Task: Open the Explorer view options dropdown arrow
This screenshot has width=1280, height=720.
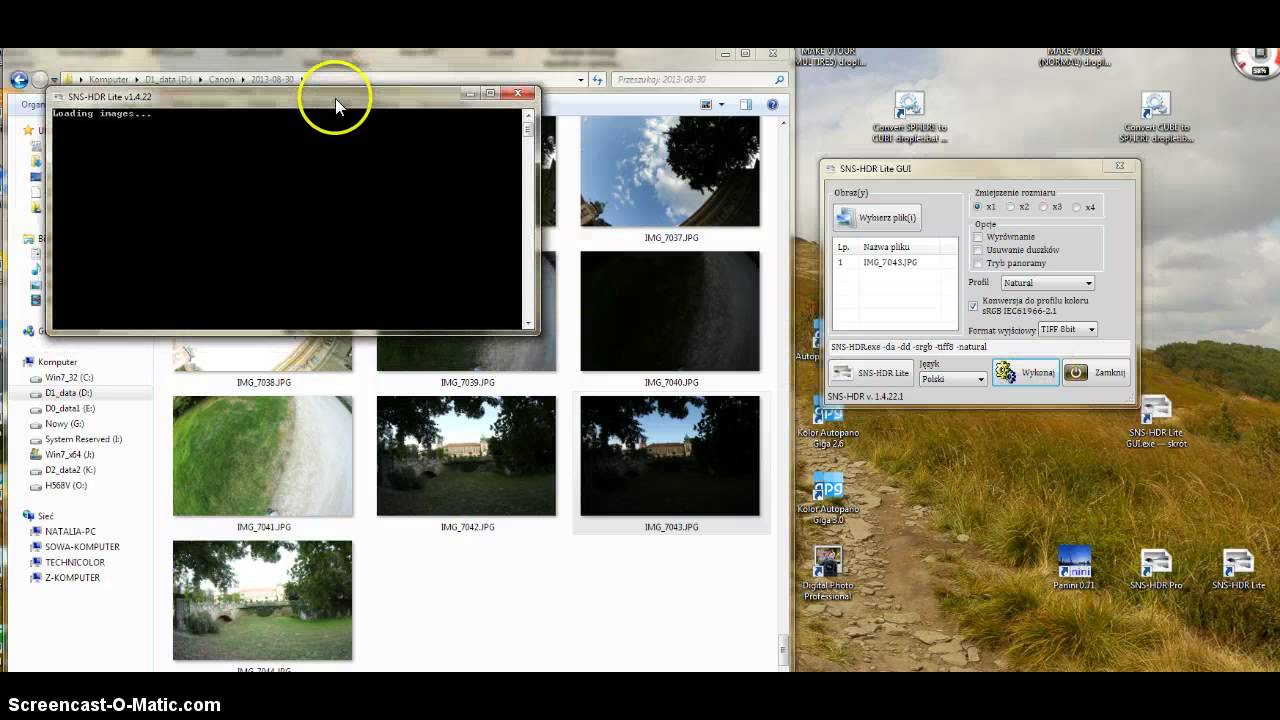Action: [x=722, y=104]
